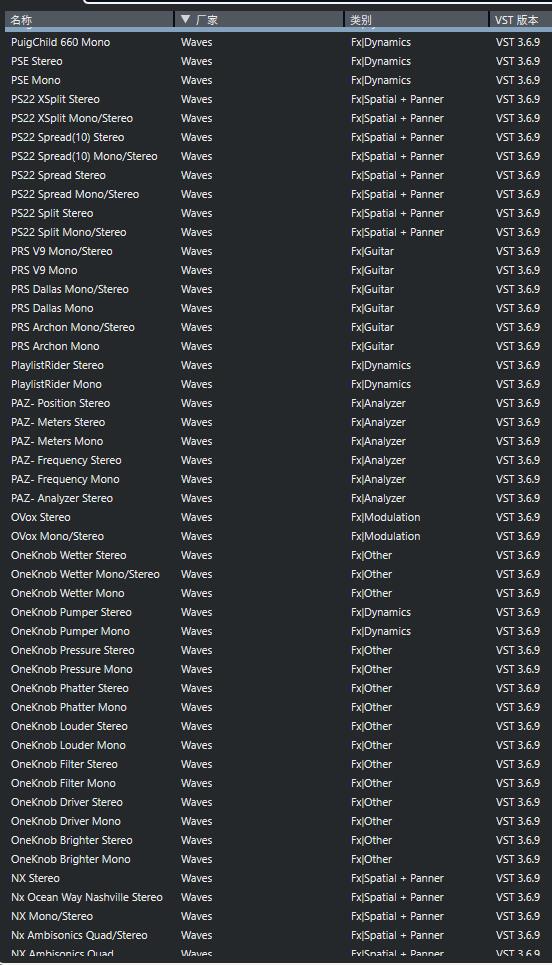
Task: Select OneKnob Brighter Stereo entry
Action: click(x=276, y=840)
